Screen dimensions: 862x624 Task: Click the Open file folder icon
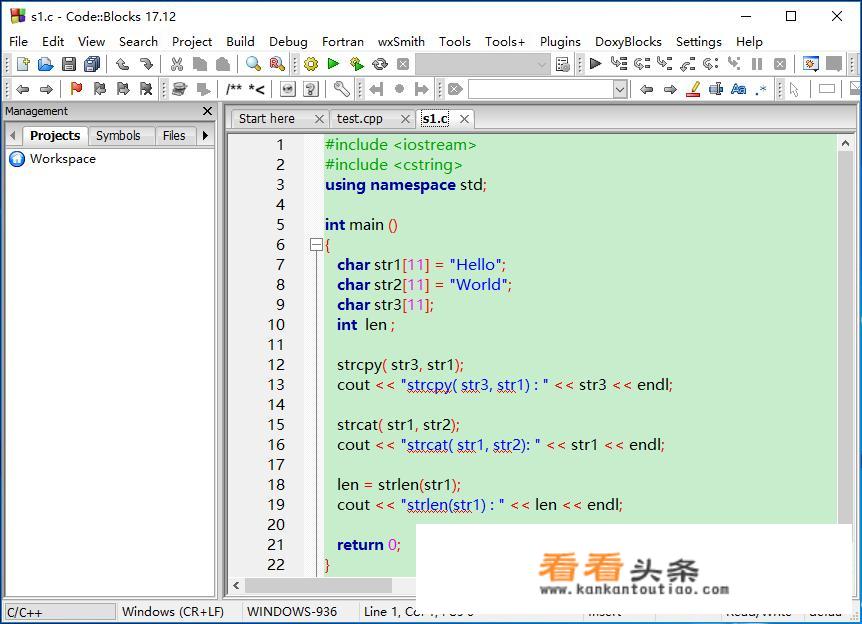click(x=46, y=64)
